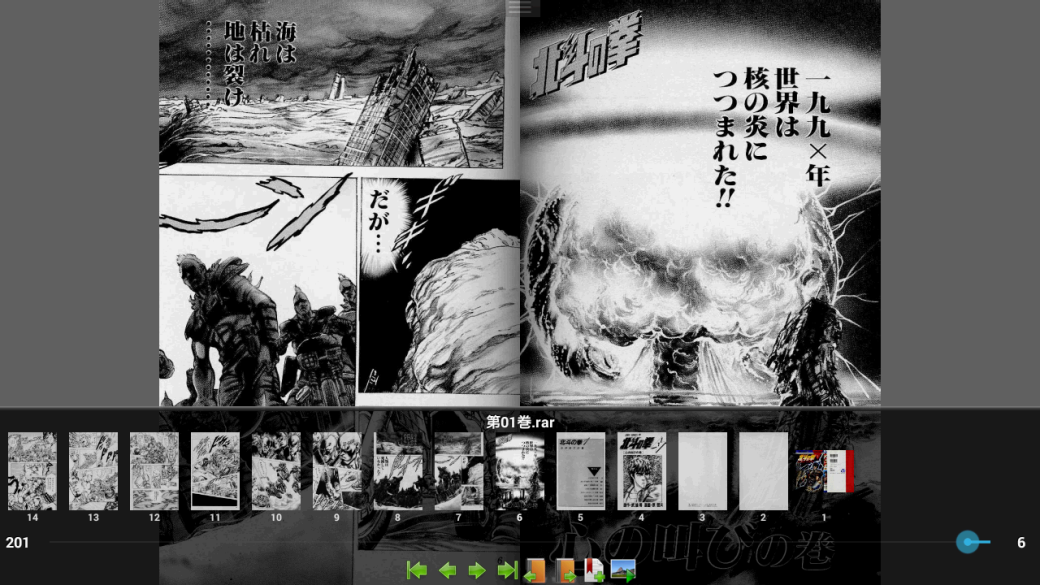This screenshot has height=585, width=1040.
Task: Jump to page thumbnail 5
Action: click(x=580, y=471)
